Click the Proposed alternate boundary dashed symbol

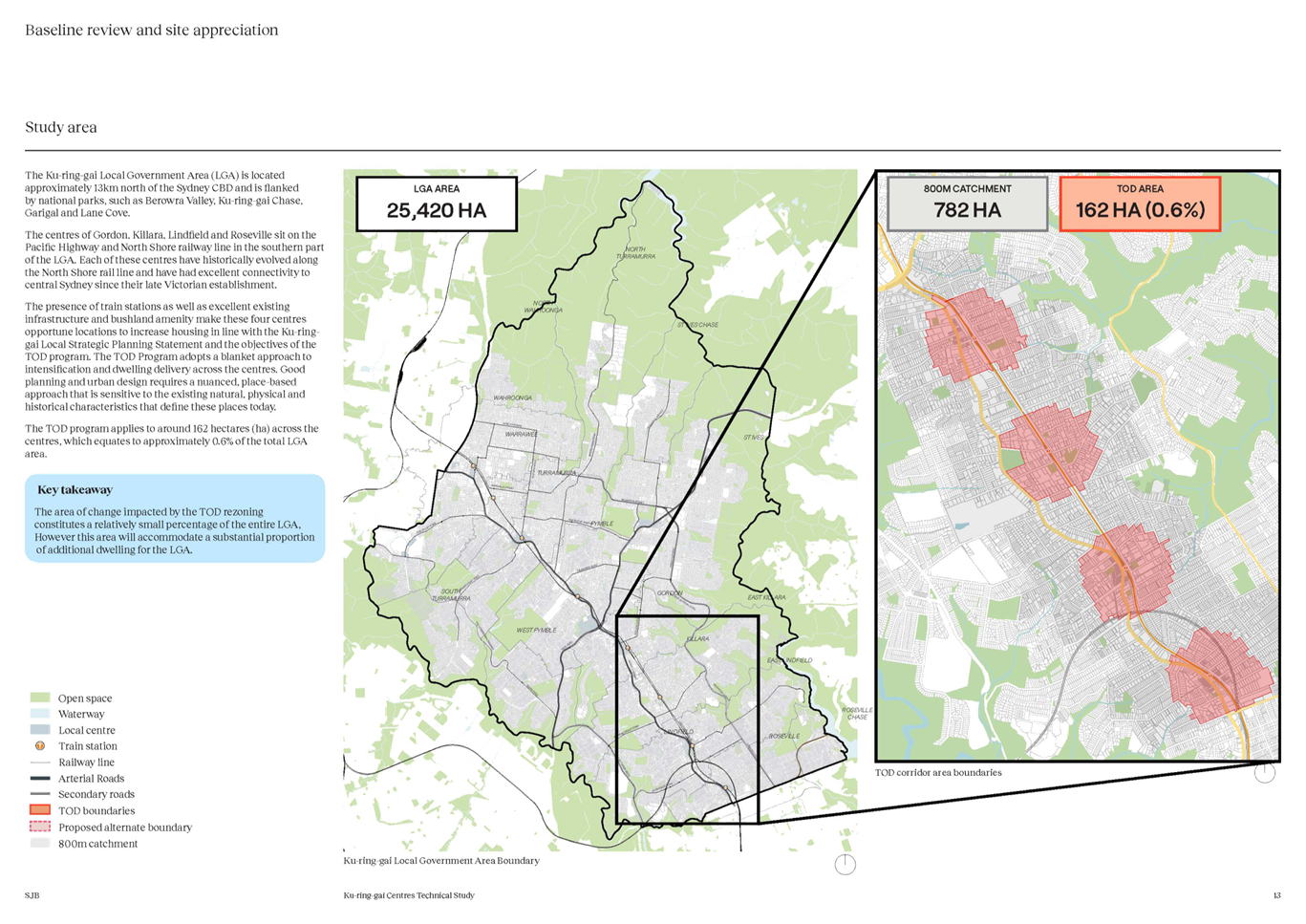click(40, 827)
